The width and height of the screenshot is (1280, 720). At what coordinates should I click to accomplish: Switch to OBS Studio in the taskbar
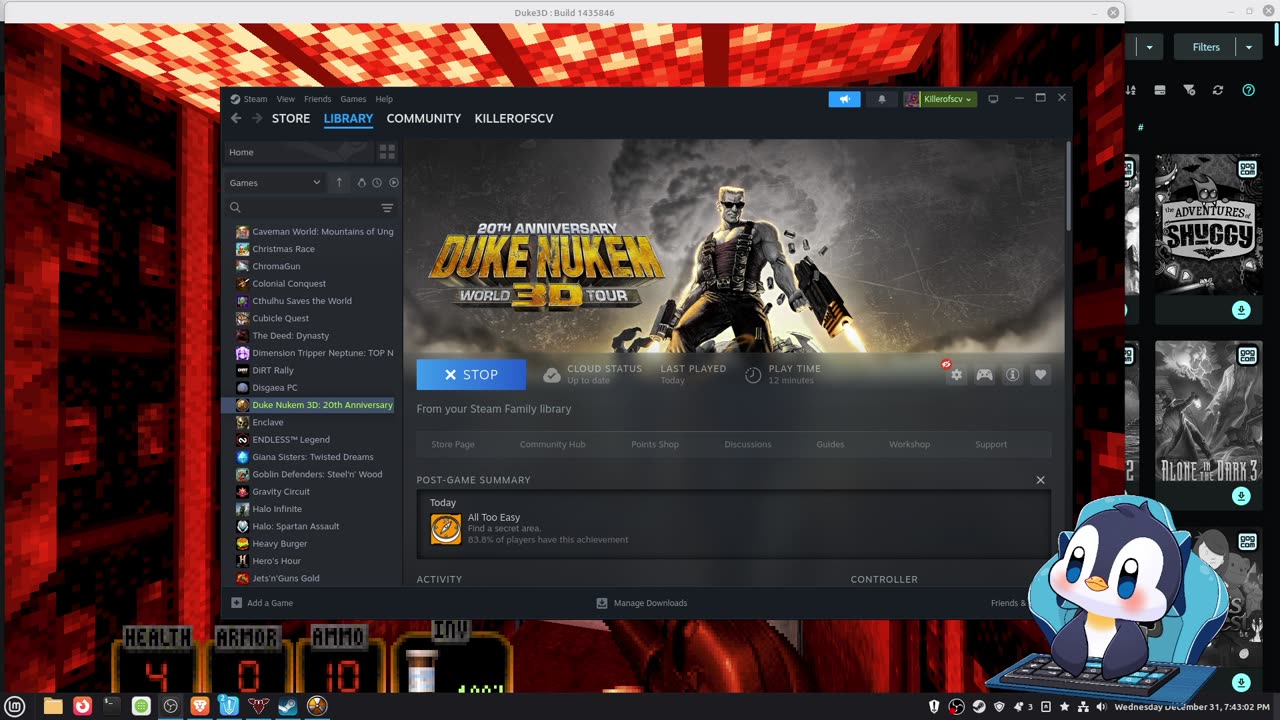pos(171,706)
